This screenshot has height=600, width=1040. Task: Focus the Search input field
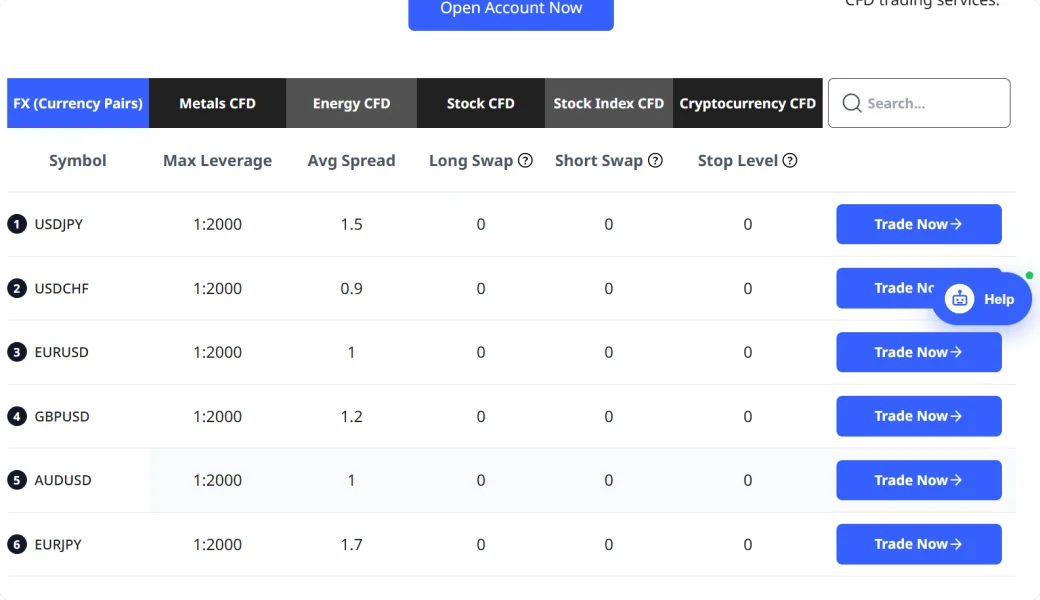pyautogui.click(x=919, y=103)
